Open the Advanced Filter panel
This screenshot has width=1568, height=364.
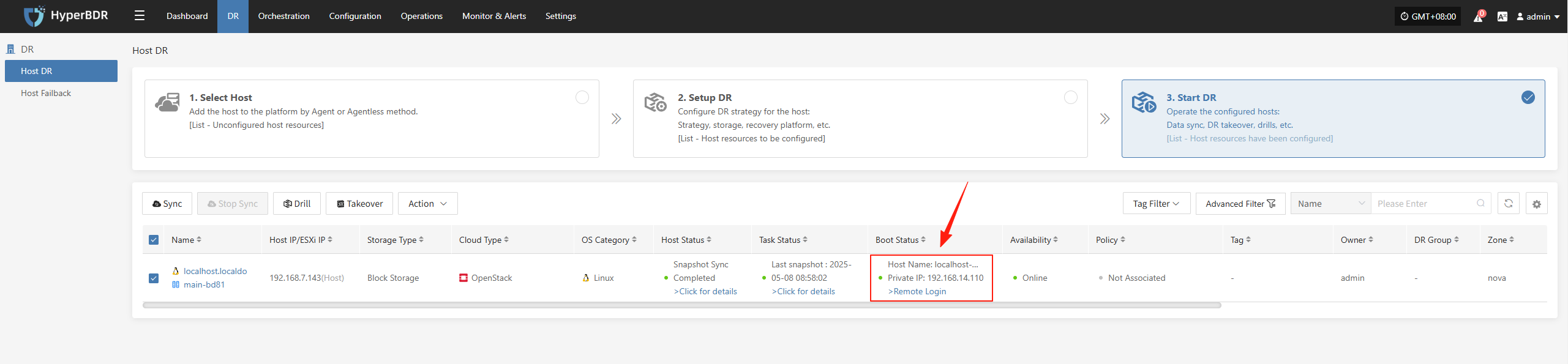point(1240,204)
